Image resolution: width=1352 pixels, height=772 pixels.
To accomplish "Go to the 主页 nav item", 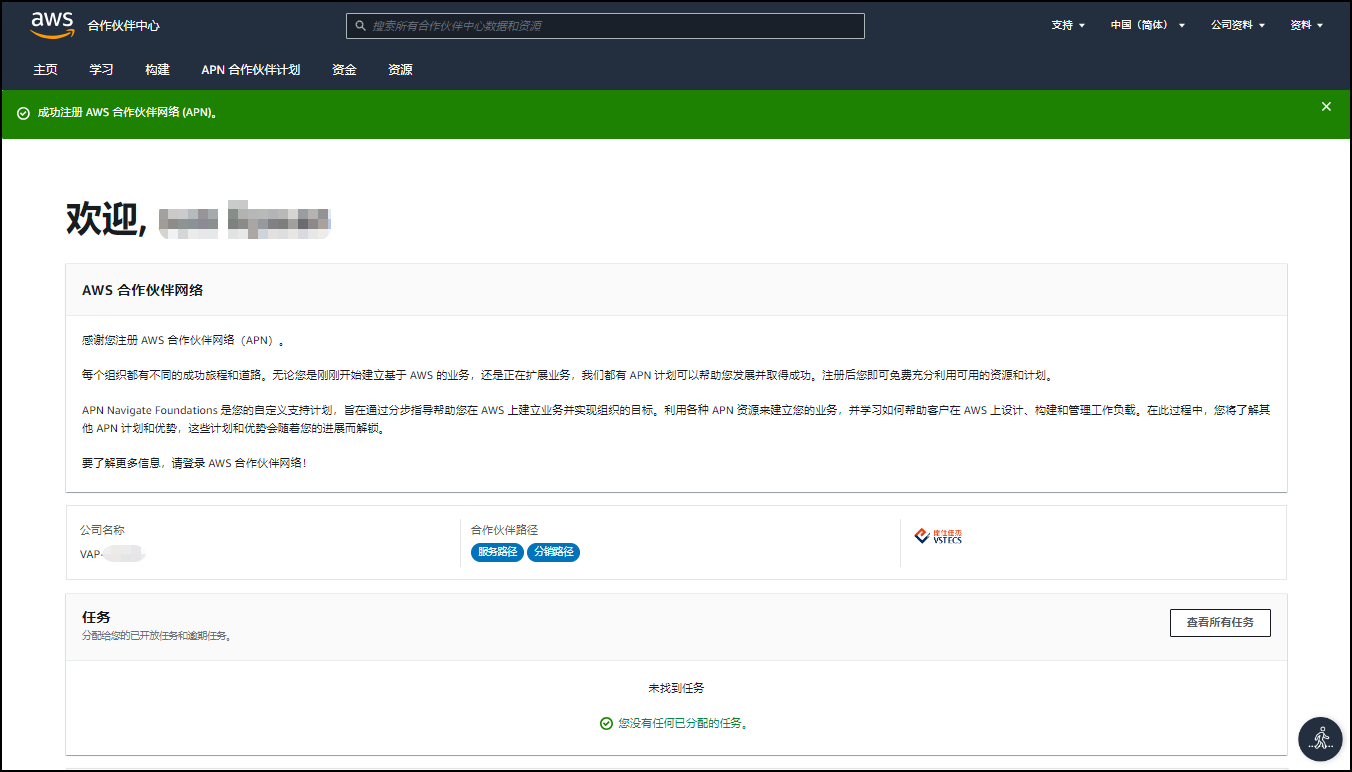I will pyautogui.click(x=45, y=70).
